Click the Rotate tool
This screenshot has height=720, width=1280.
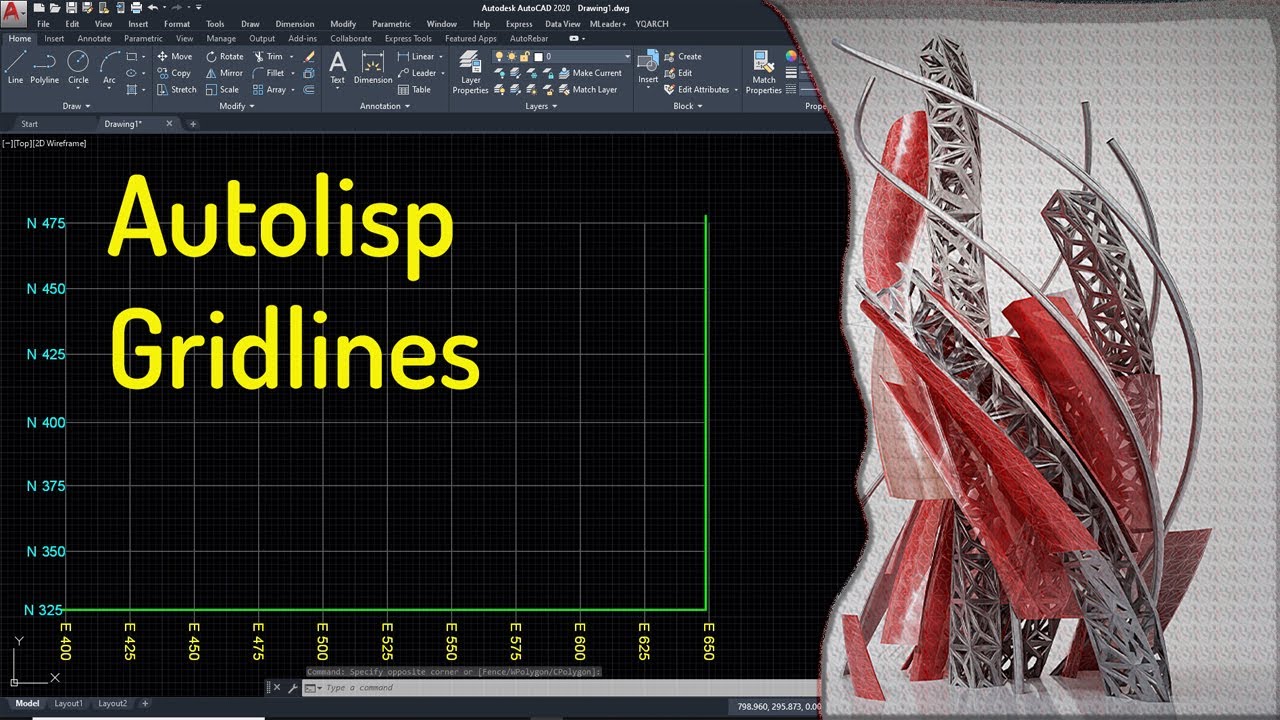tap(224, 57)
